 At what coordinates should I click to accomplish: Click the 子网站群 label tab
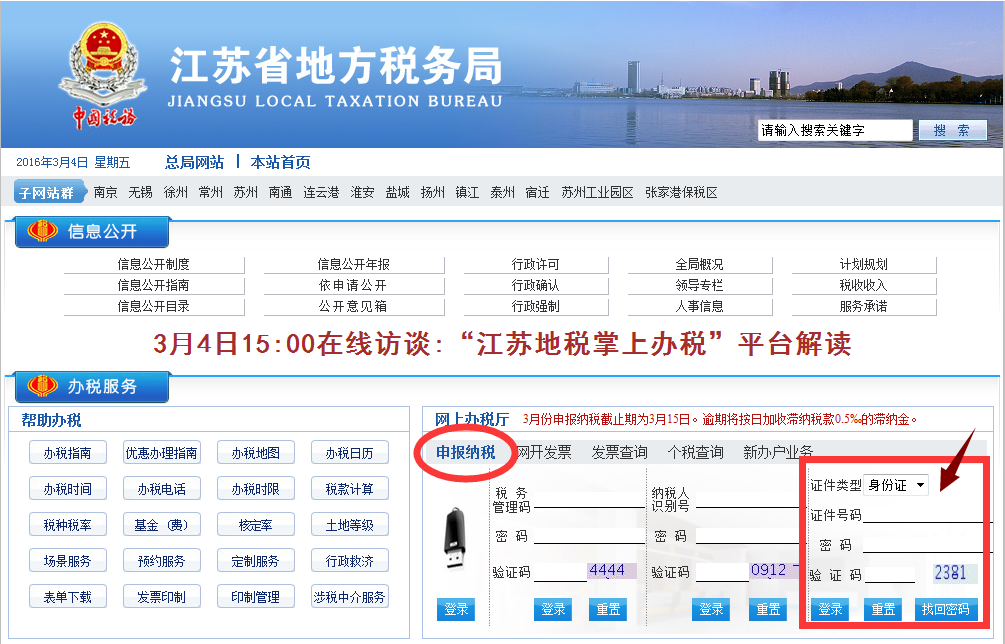49,192
